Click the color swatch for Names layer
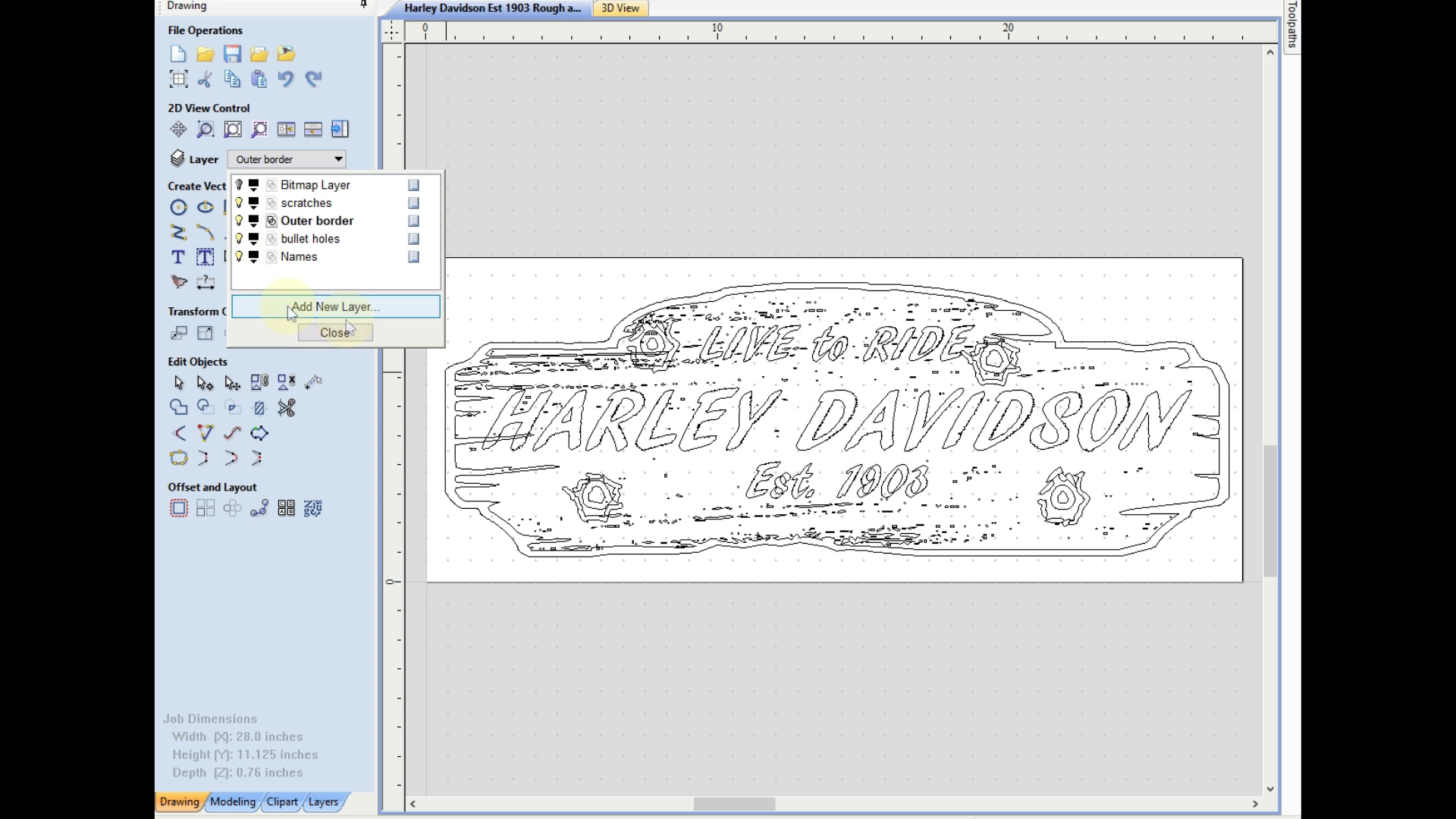The image size is (1456, 819). tap(253, 255)
